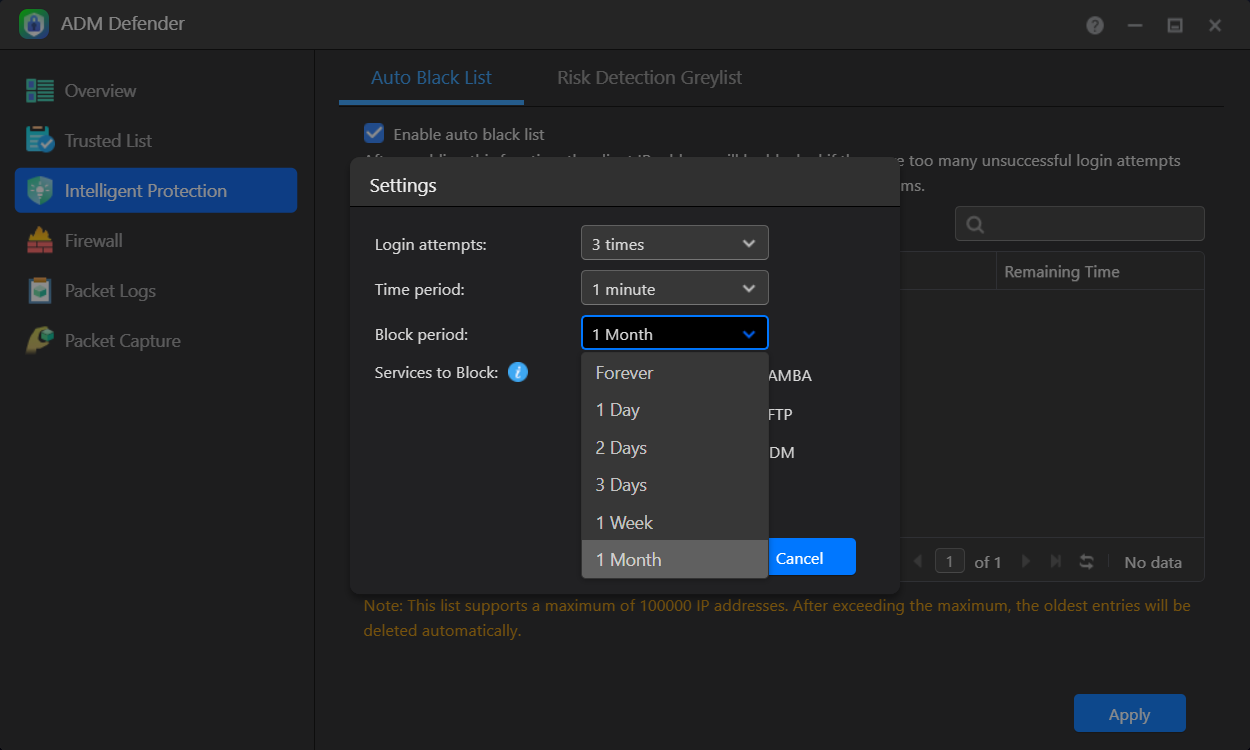Choose 1 Month option in dropdown list

point(675,560)
